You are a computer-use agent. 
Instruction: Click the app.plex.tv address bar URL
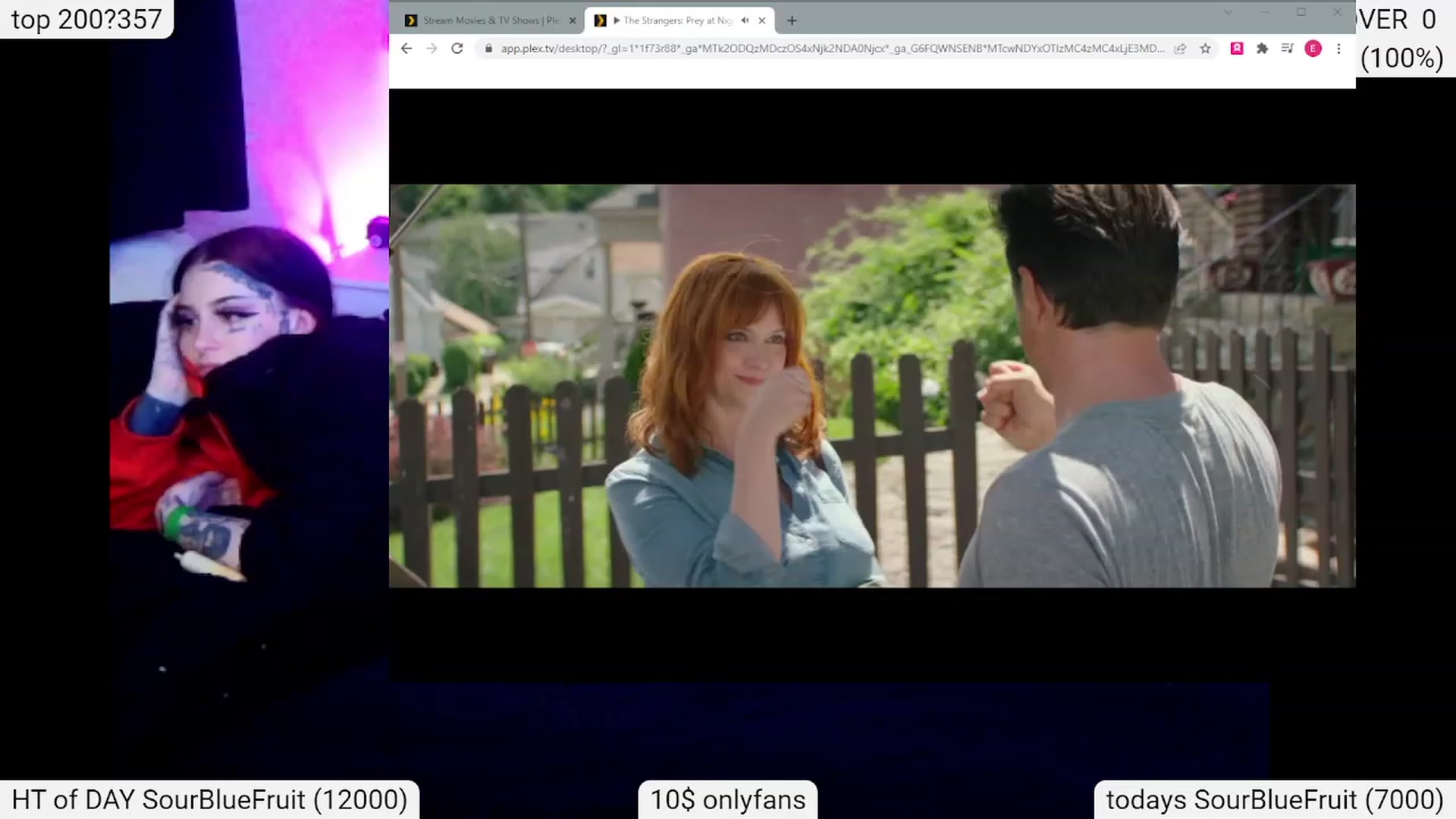coord(832,49)
